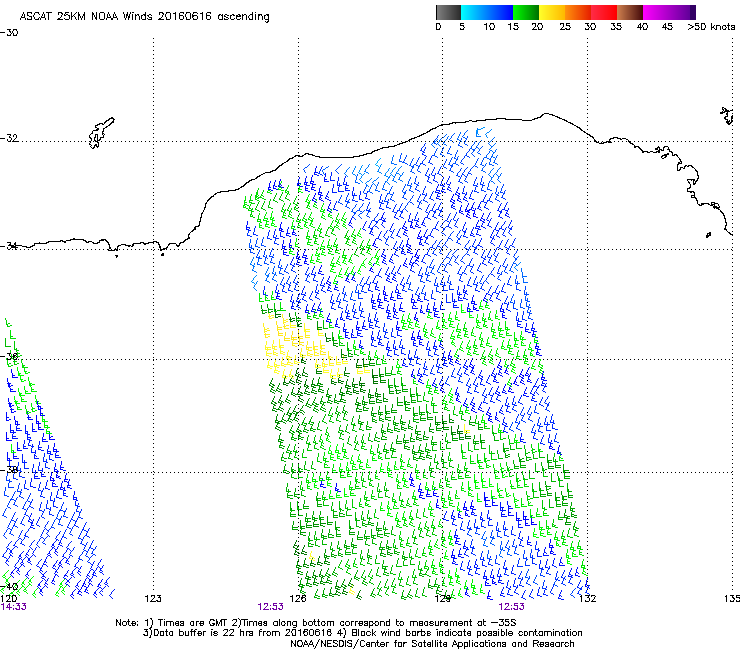
Task: Click the cyan 5-10 knots legend swatch
Action: coord(474,12)
